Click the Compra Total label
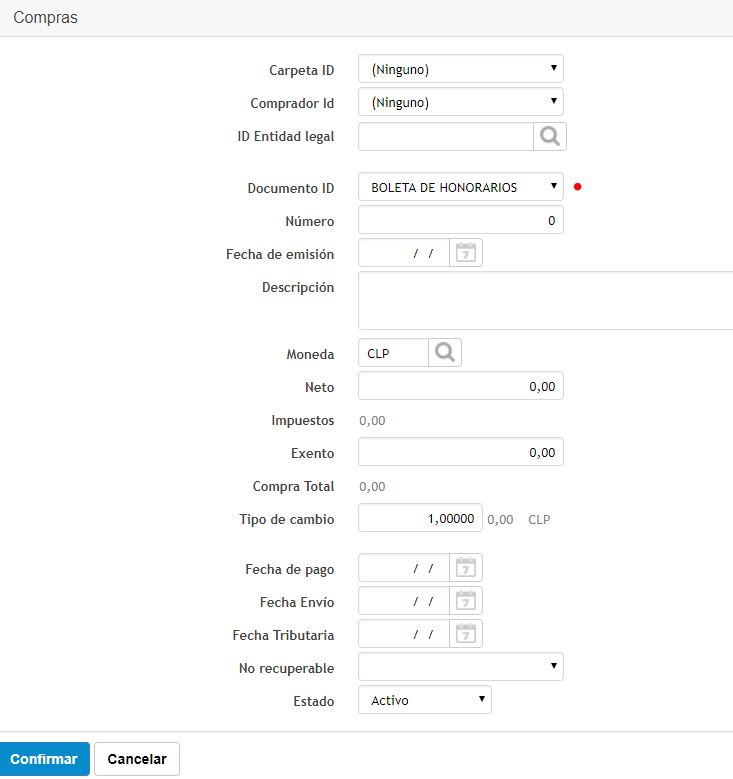The height and width of the screenshot is (779, 733). pyautogui.click(x=293, y=486)
